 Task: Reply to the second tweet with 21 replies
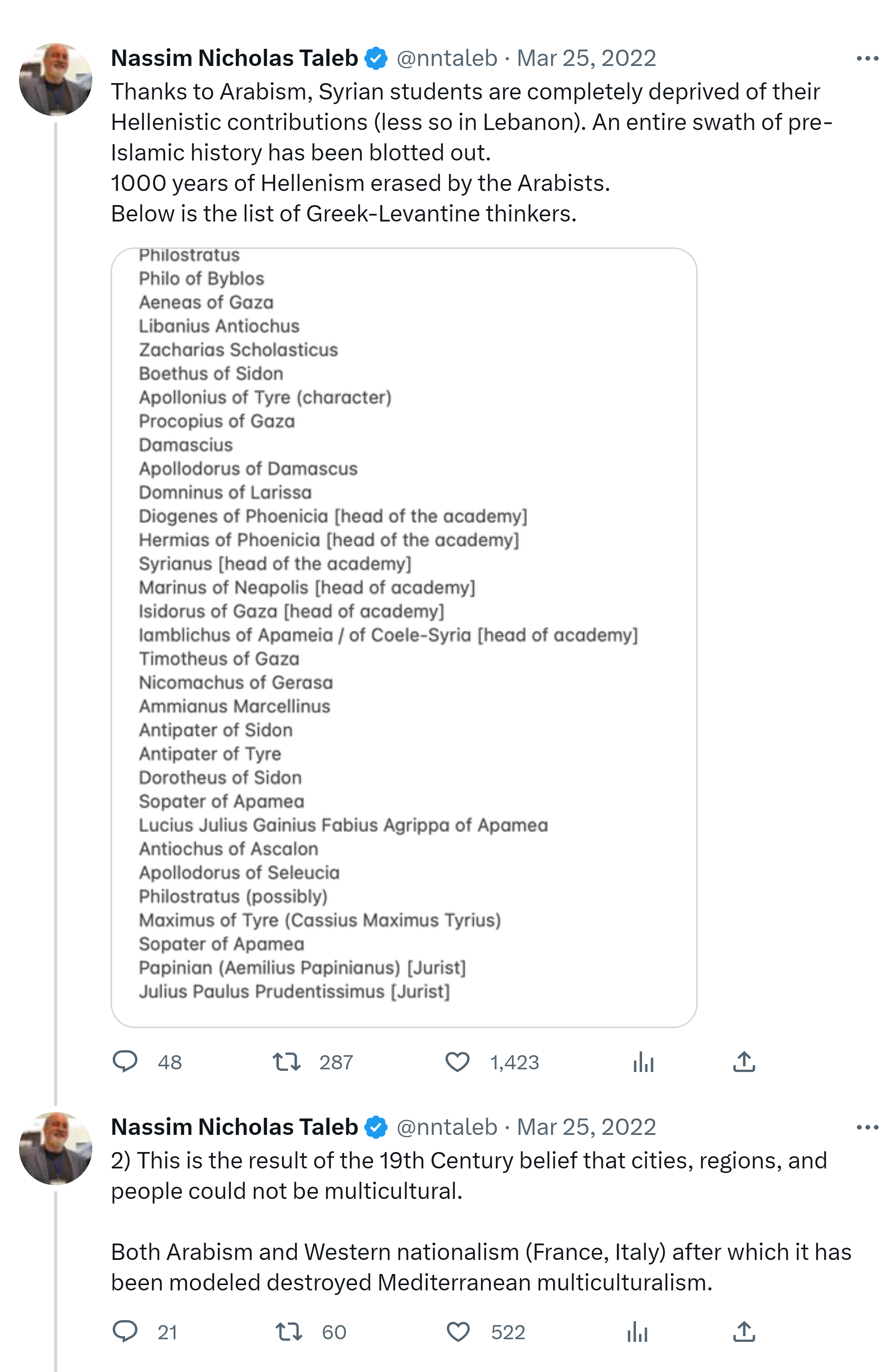125,1331
